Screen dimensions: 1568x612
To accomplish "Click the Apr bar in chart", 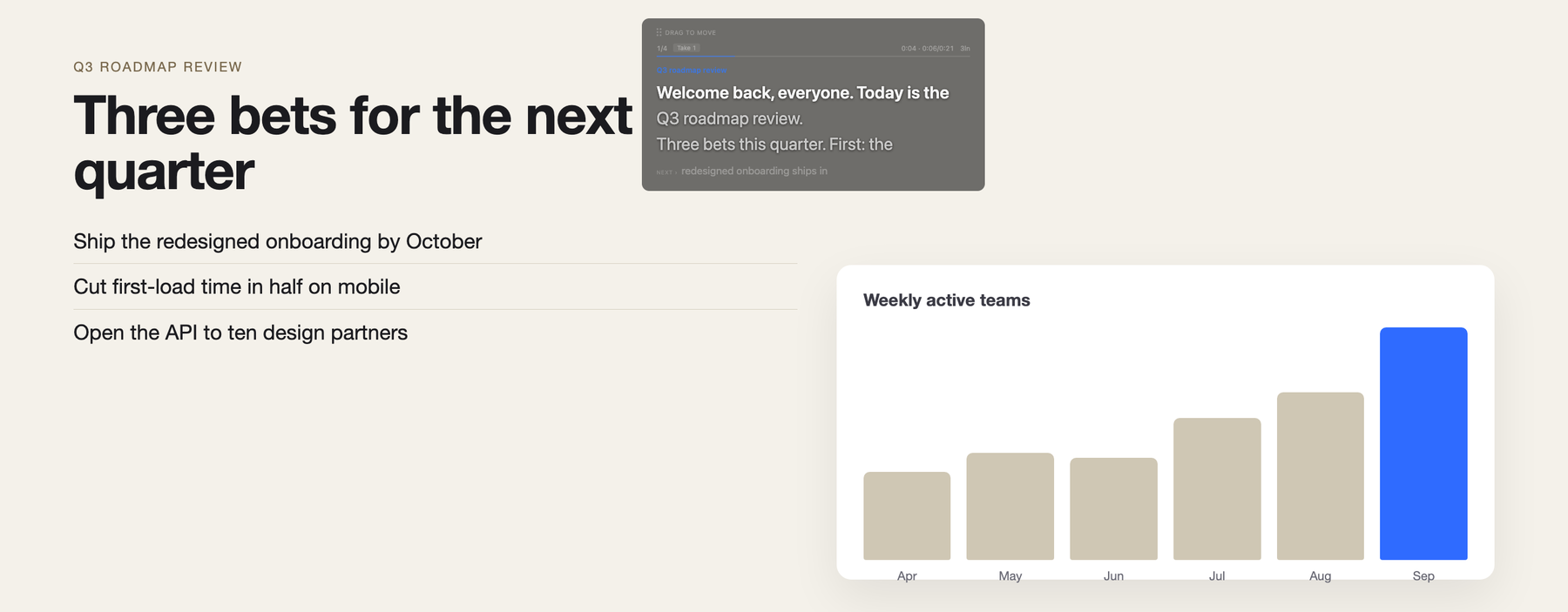I will 907,515.
